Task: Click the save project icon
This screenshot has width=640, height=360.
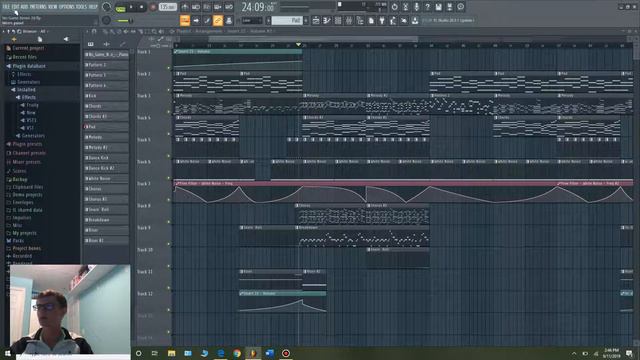Action: click(x=438, y=7)
